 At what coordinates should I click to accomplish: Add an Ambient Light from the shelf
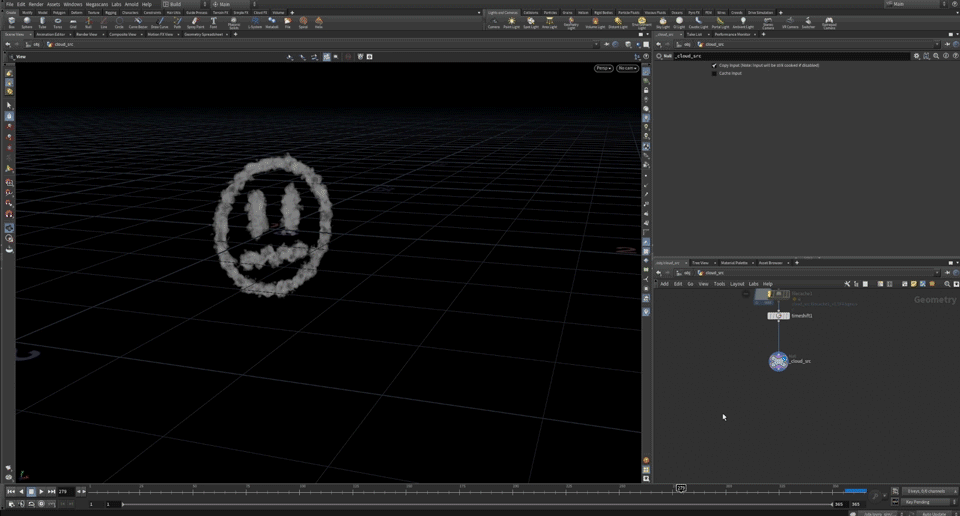click(x=743, y=23)
